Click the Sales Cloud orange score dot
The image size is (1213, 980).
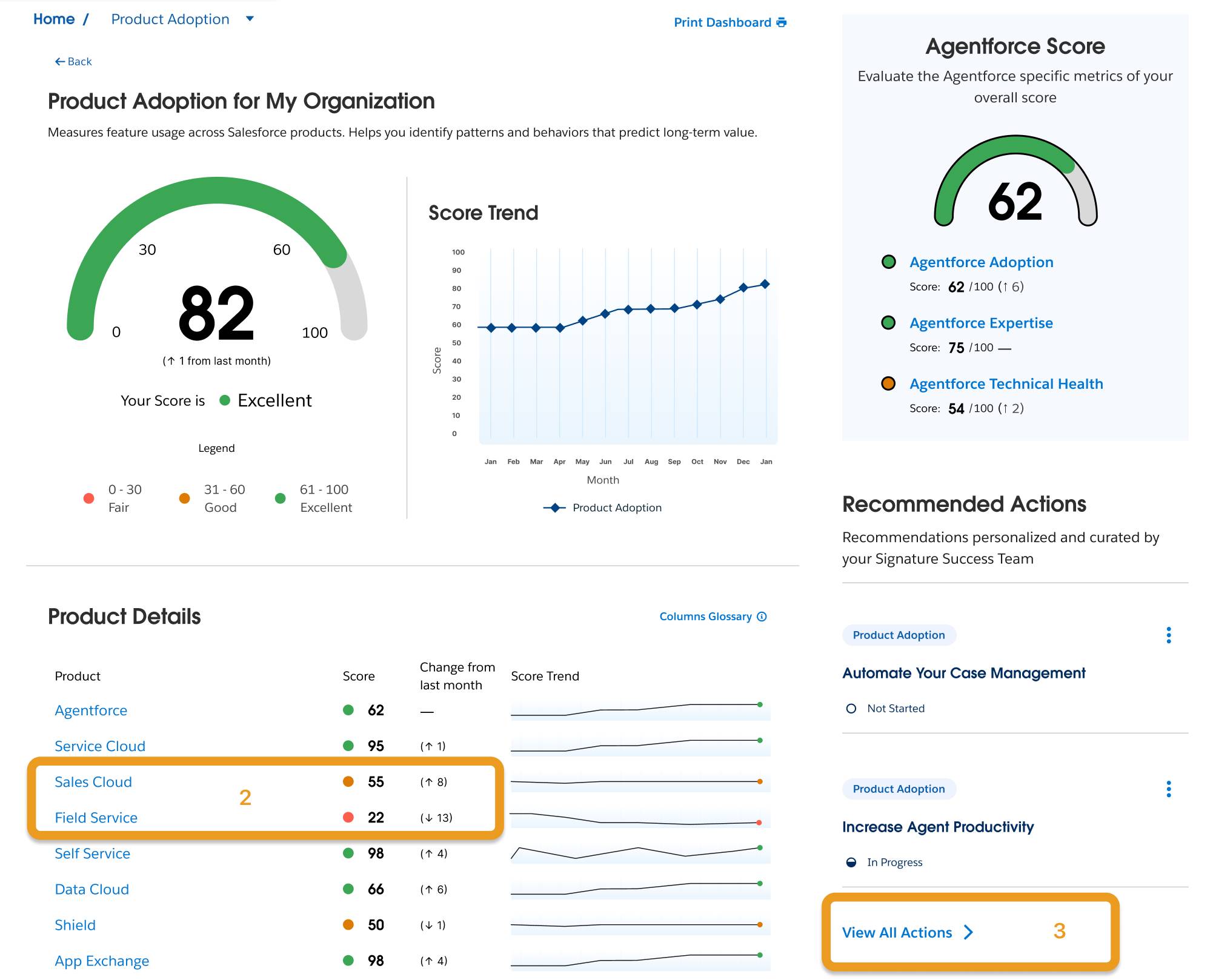coord(348,781)
